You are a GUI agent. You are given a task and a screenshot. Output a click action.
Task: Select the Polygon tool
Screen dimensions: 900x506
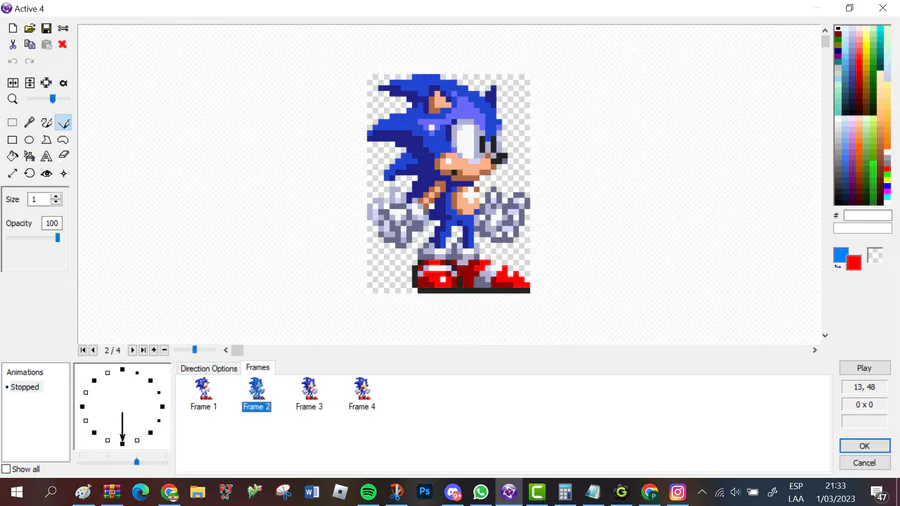click(x=46, y=139)
